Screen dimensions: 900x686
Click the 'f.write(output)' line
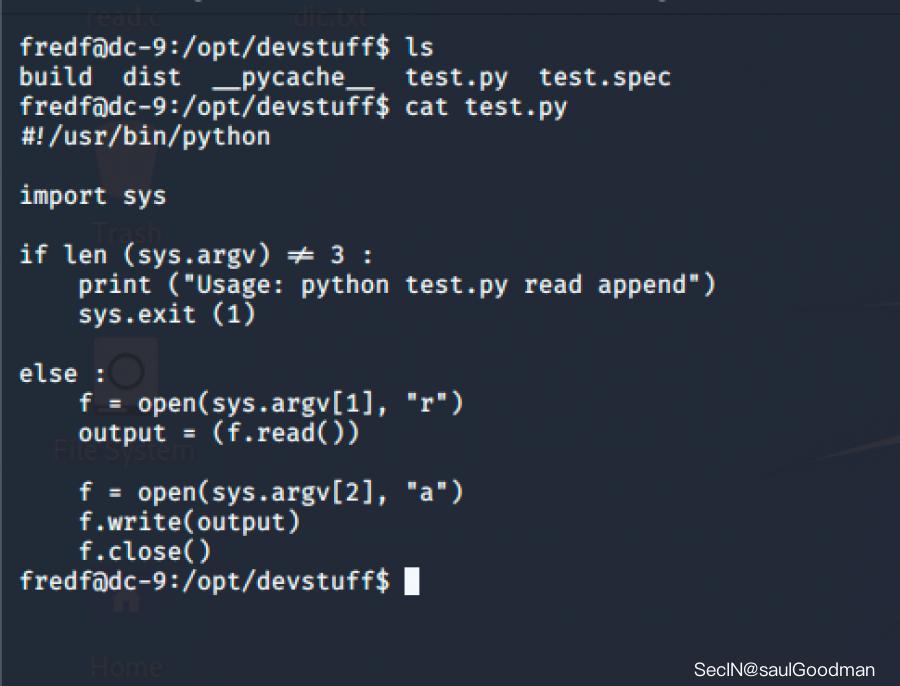click(x=189, y=522)
